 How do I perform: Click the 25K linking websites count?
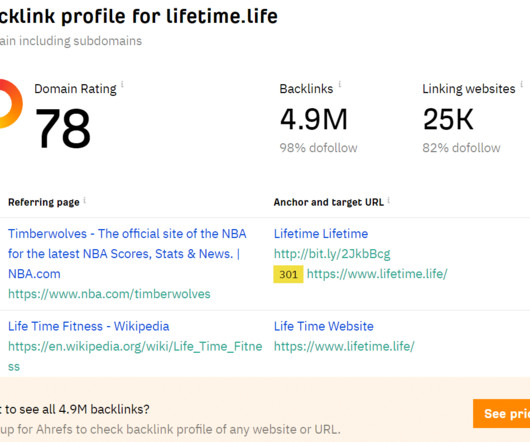coord(448,119)
